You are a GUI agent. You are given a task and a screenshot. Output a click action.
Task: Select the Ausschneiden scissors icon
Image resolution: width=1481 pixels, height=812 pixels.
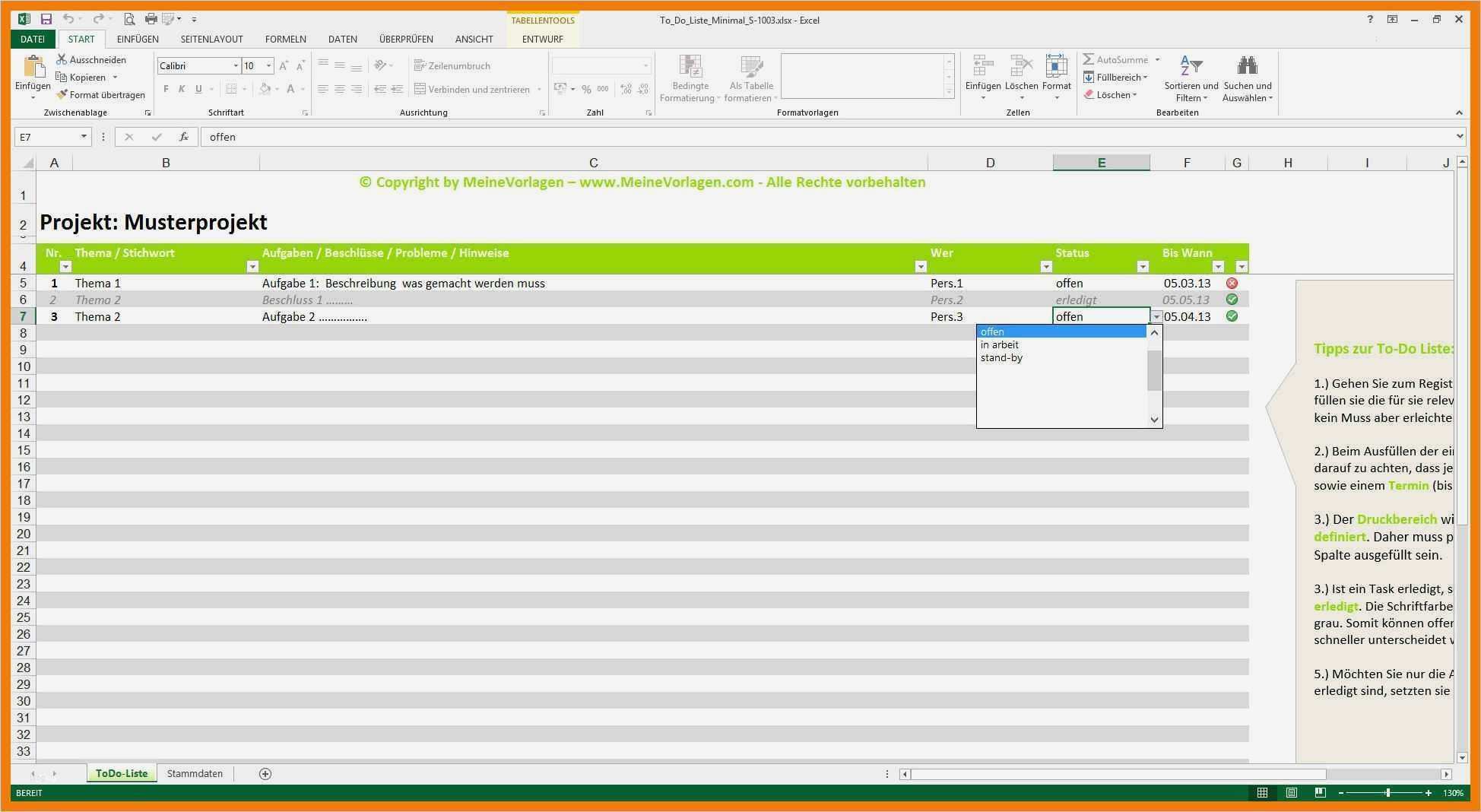point(62,59)
